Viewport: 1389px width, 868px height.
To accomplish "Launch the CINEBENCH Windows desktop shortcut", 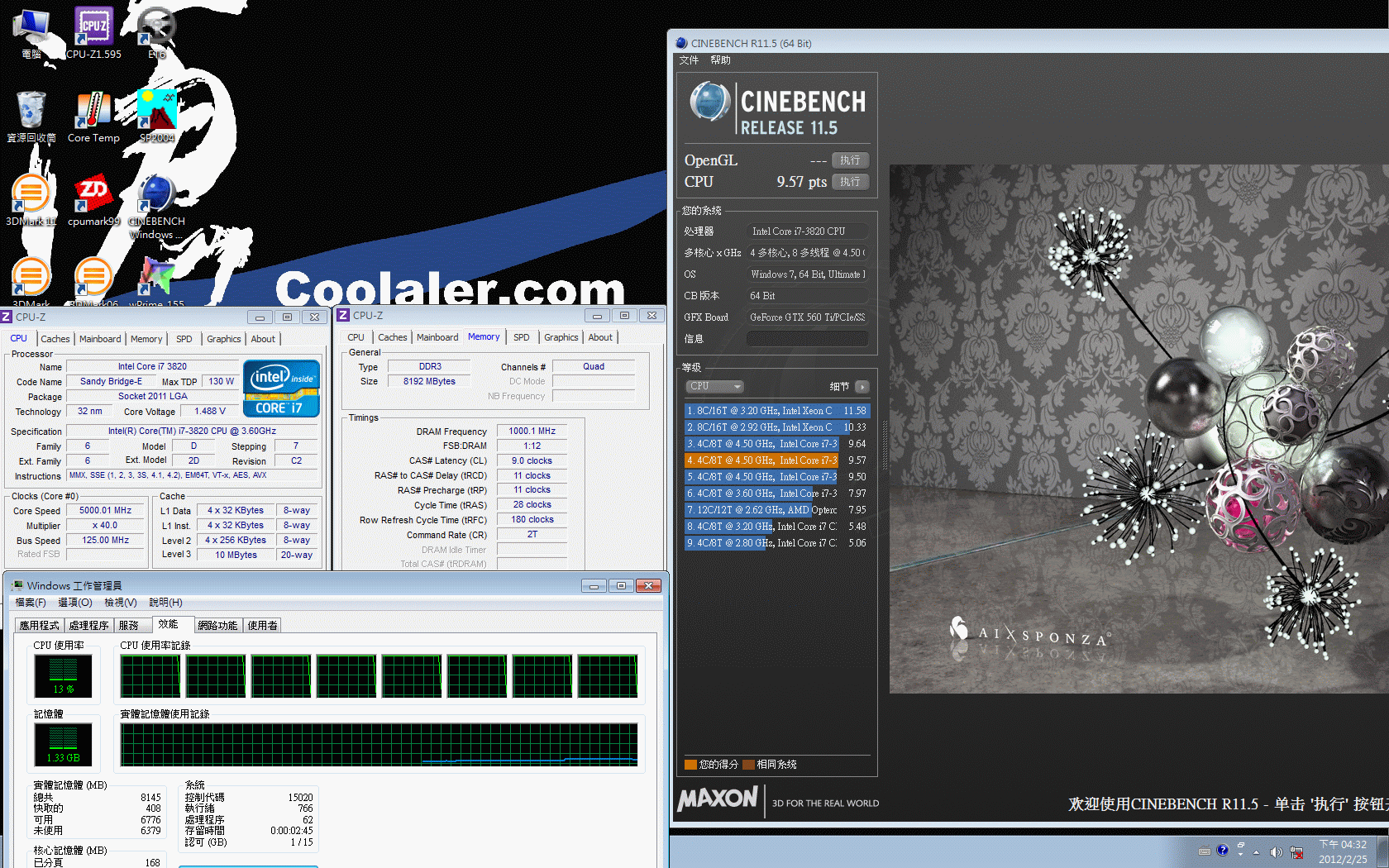I will [156, 207].
